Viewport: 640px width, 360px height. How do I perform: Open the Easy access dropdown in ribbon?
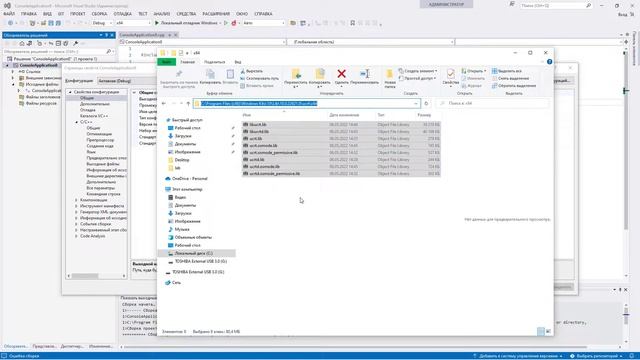coord(418,78)
